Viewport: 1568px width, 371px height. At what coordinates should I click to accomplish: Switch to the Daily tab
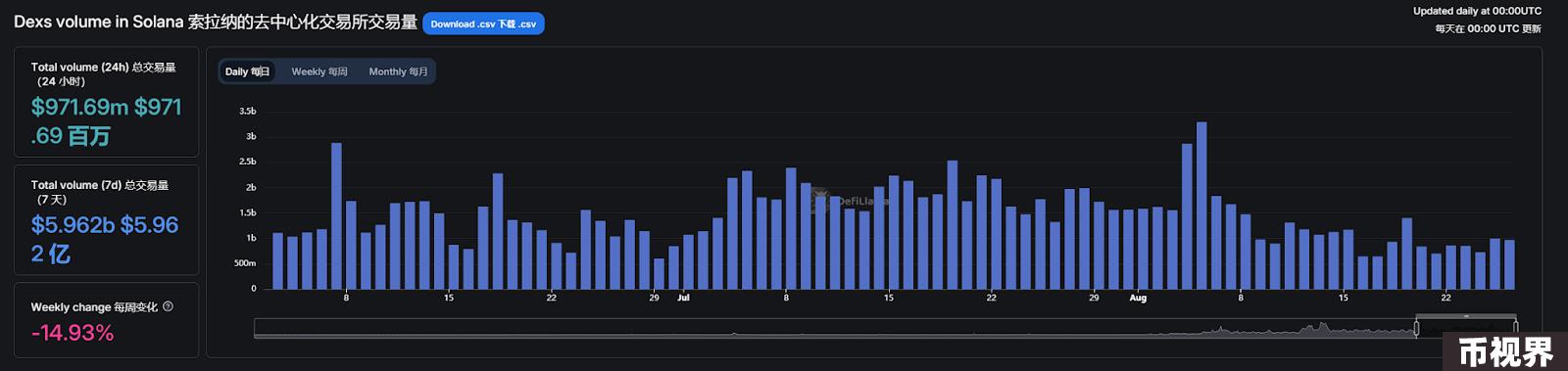(247, 71)
